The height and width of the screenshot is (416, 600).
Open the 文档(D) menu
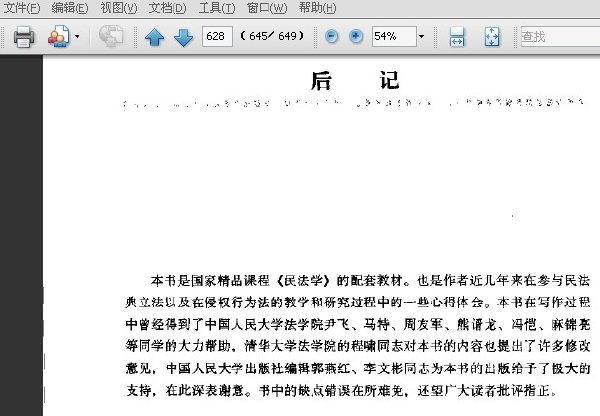[x=167, y=8]
